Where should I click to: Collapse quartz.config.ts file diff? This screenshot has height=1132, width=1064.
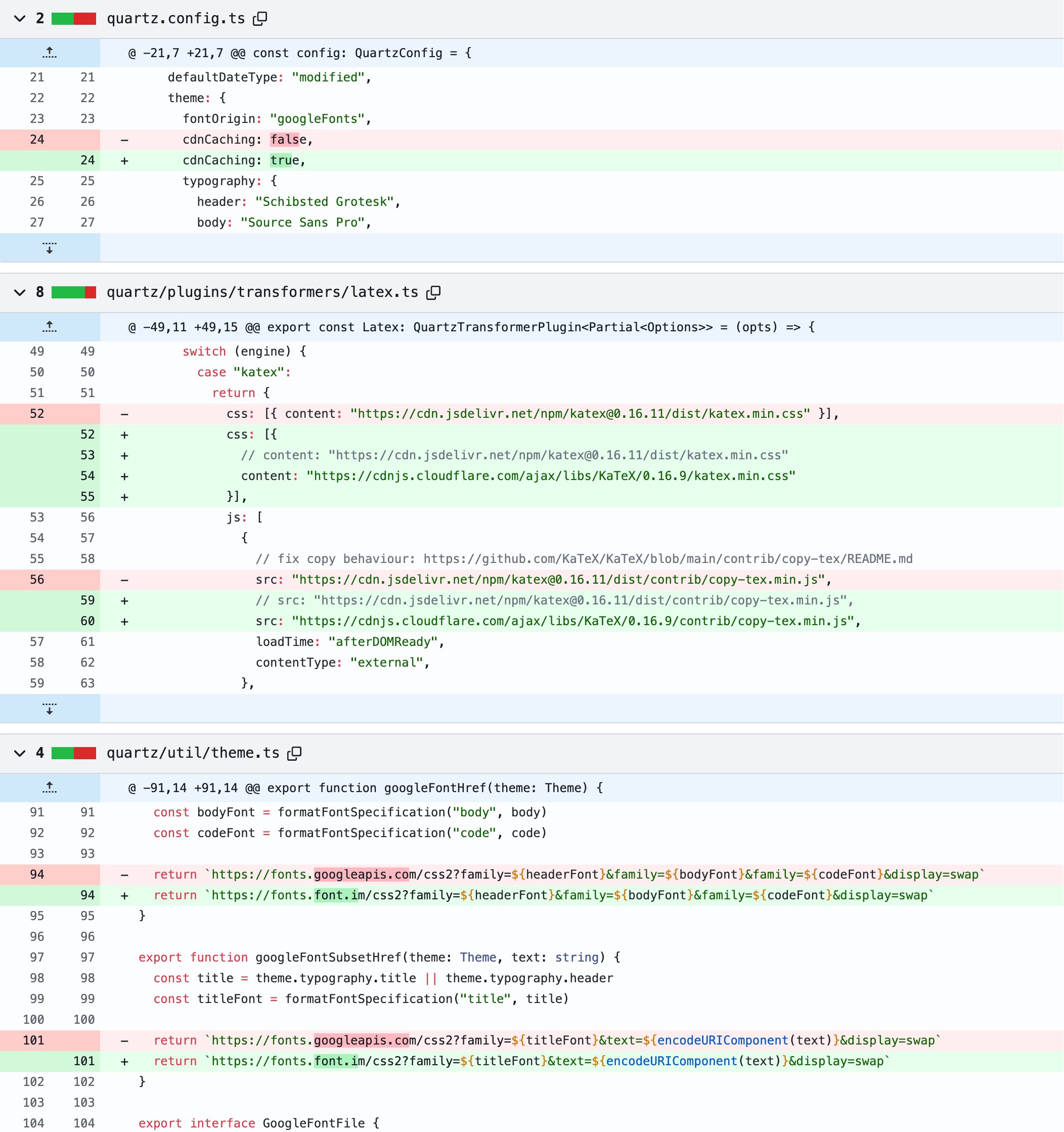[x=20, y=19]
